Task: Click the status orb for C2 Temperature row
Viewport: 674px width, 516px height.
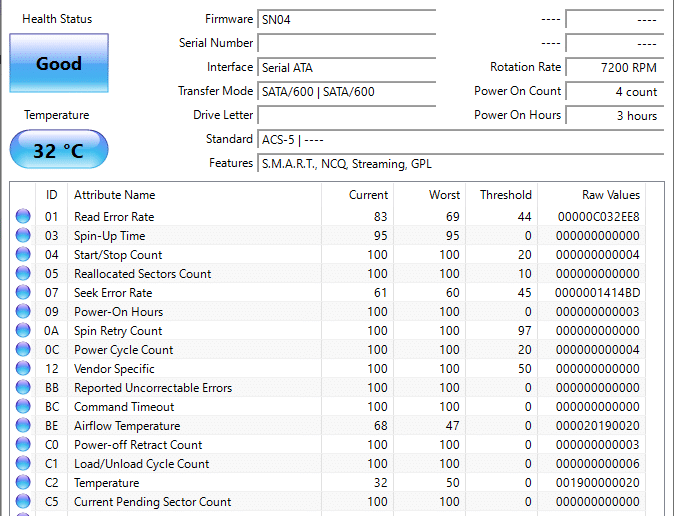Action: coord(23,482)
